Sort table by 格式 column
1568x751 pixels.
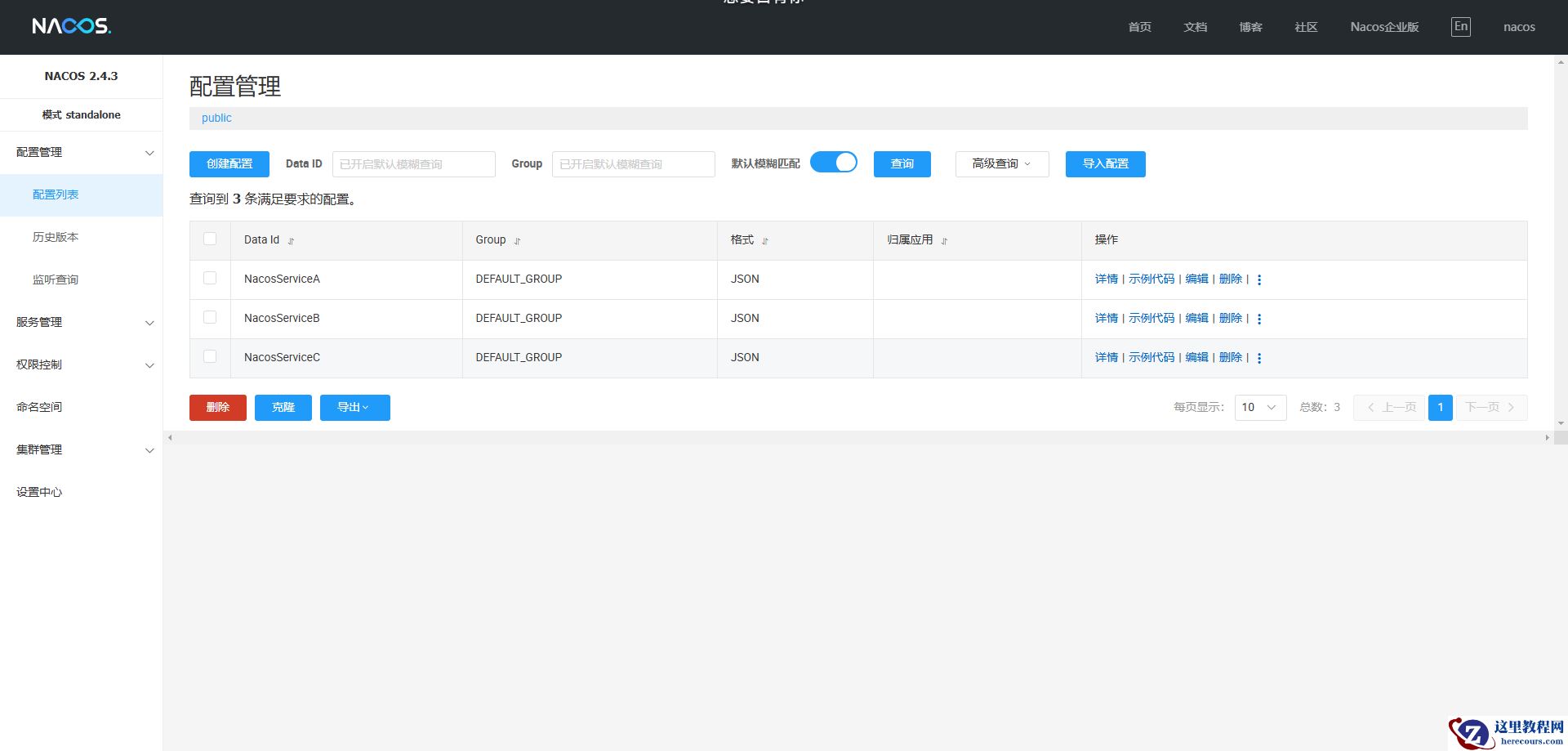click(764, 241)
